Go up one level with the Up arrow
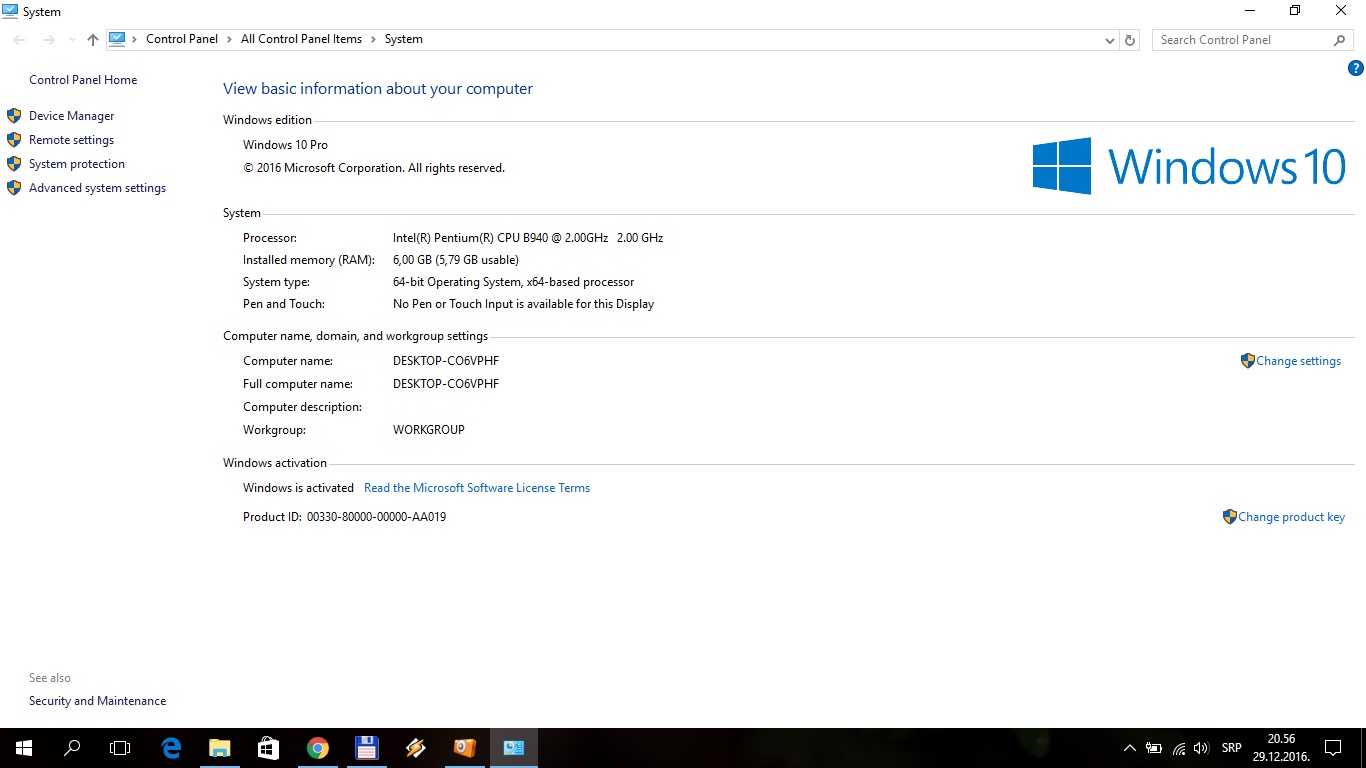The image size is (1366, 768). pos(93,40)
